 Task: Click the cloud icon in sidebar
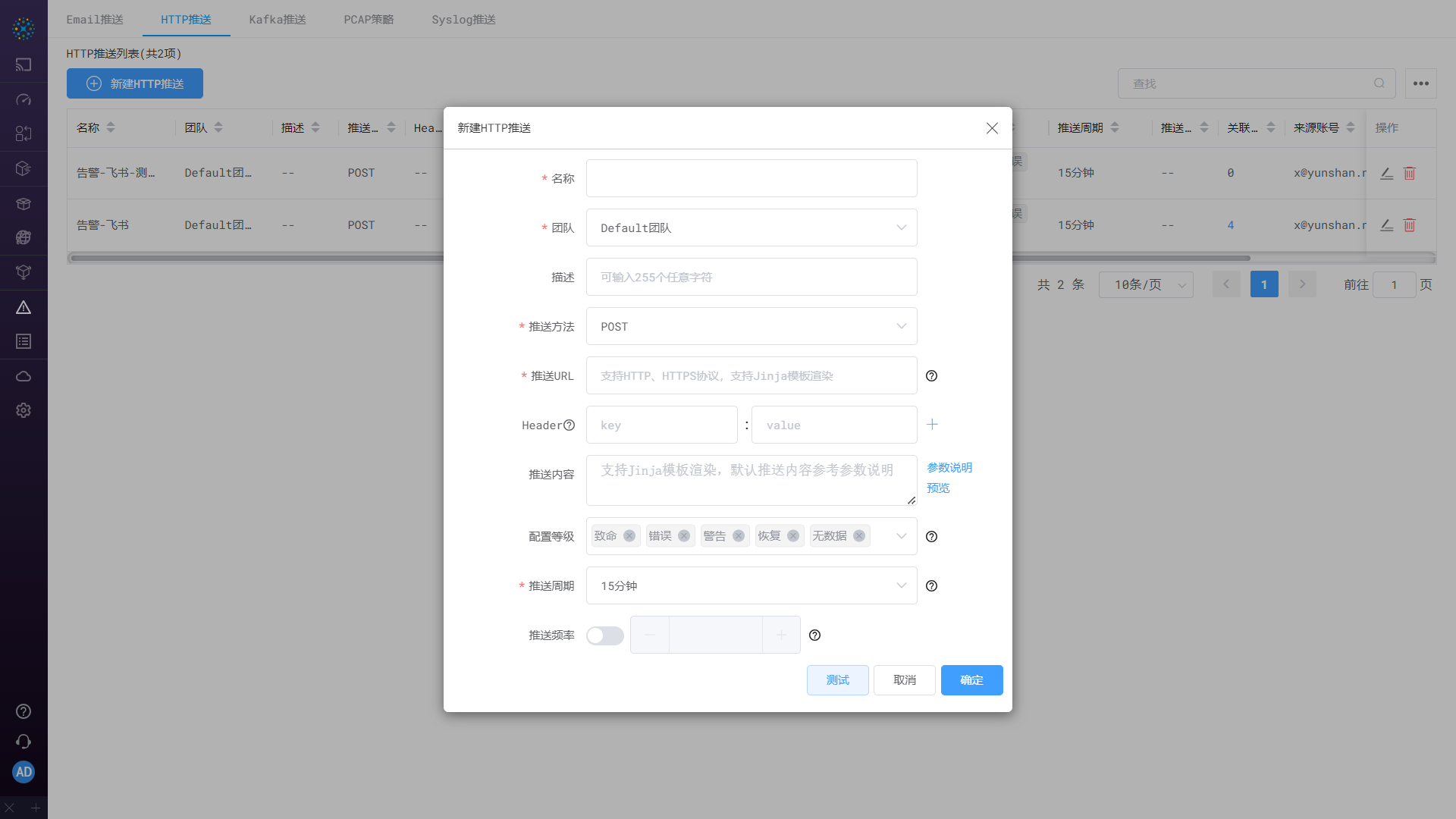24,376
